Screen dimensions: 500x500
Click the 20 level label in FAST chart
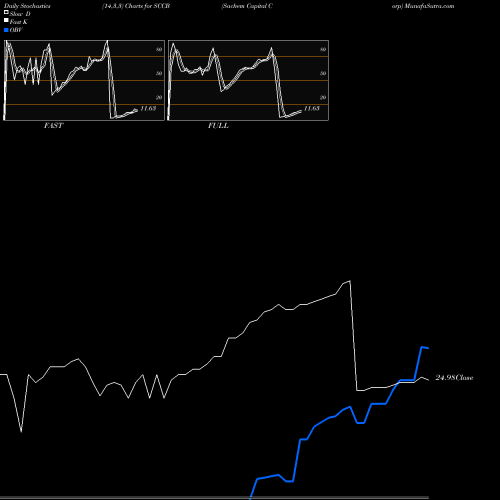tap(159, 97)
